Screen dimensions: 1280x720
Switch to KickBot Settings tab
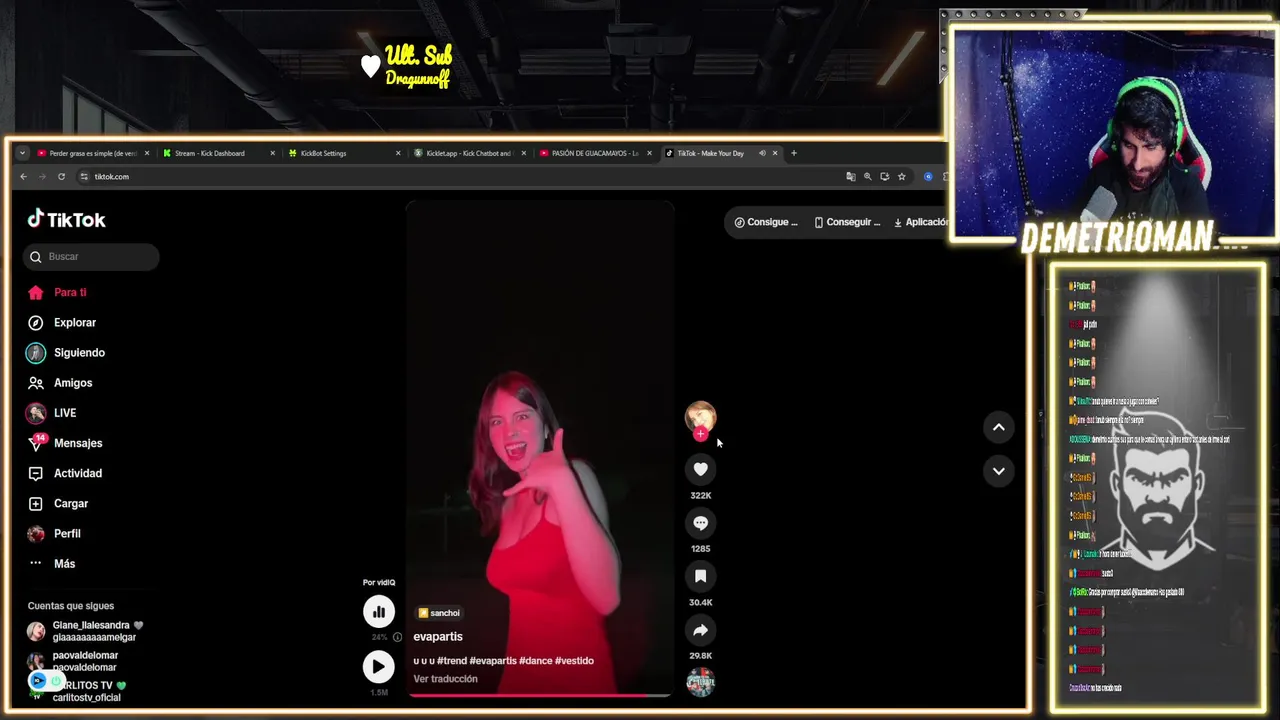coord(343,153)
